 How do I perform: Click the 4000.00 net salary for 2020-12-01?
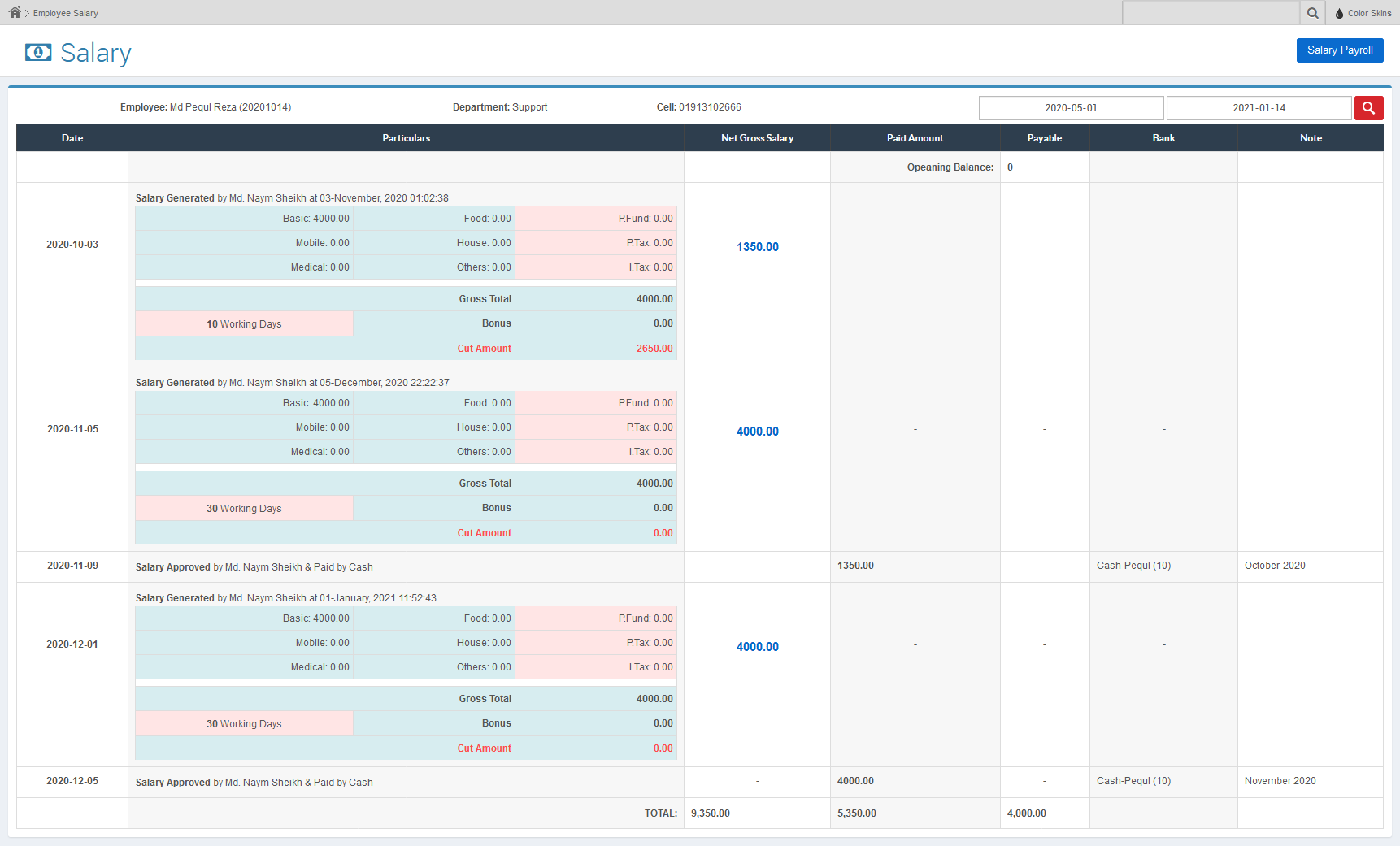[757, 647]
